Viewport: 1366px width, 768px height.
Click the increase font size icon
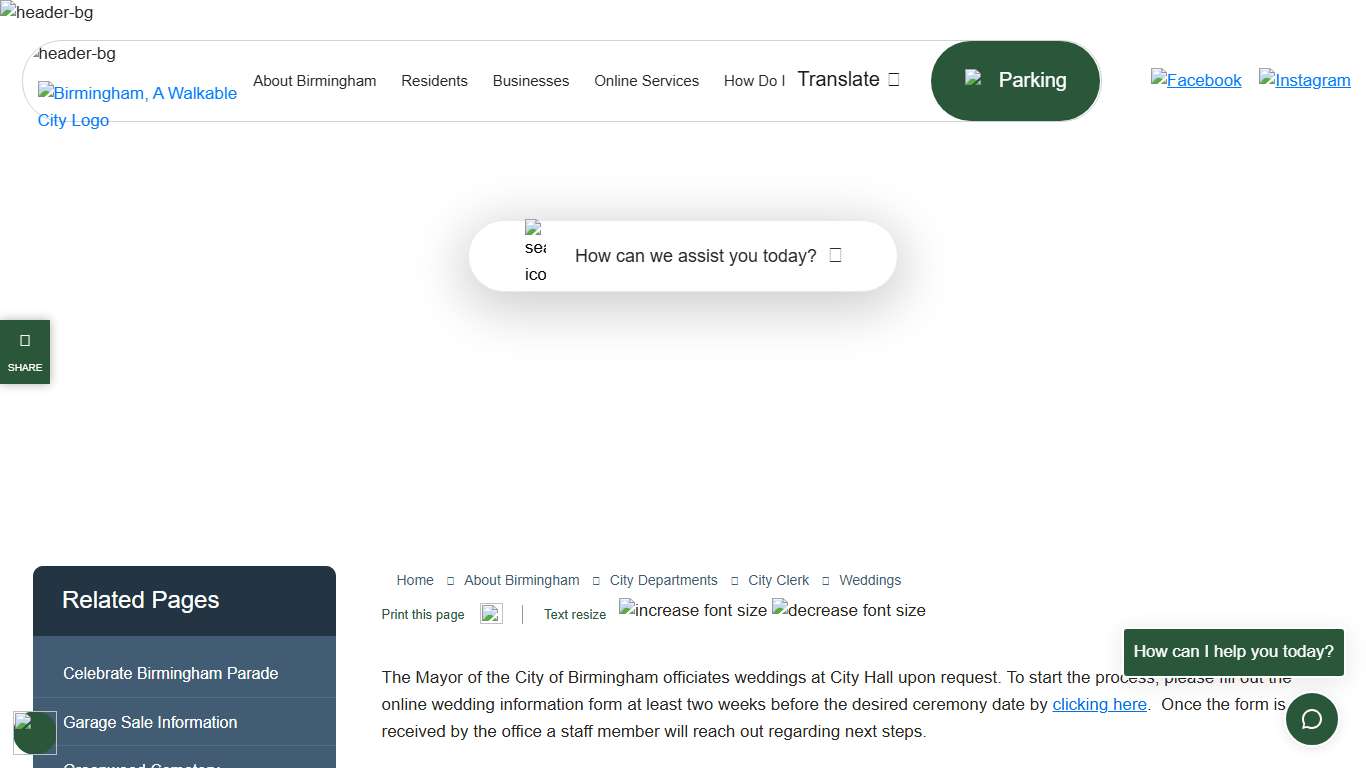click(693, 610)
